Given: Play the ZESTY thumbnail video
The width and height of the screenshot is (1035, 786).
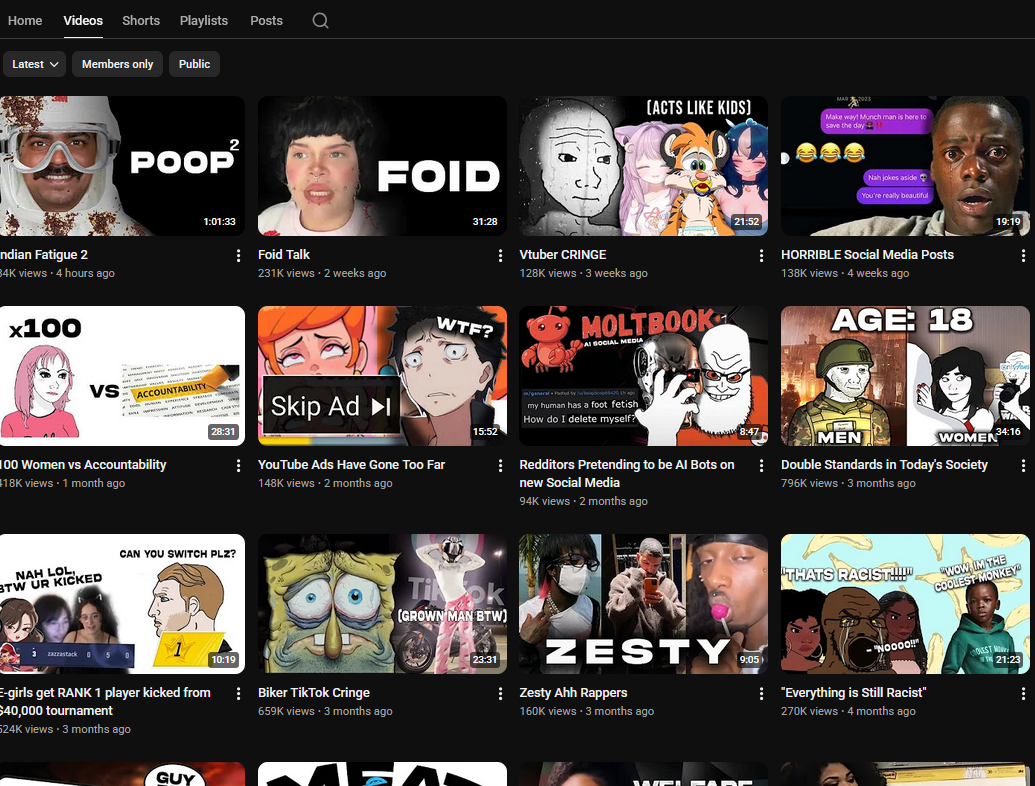Looking at the screenshot, I should [644, 605].
